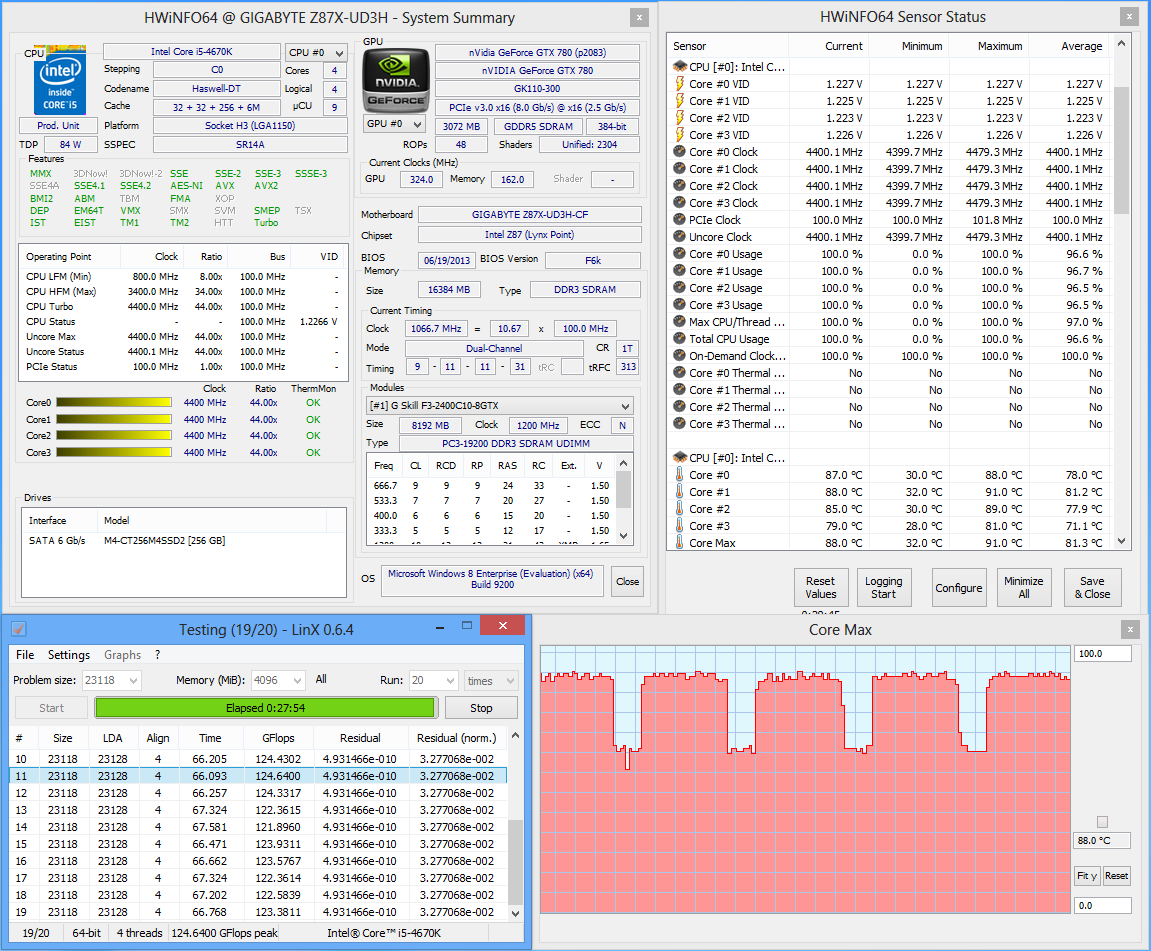The width and height of the screenshot is (1151, 951).
Task: Click the Uncore Clock sensor icon
Action: [x=680, y=236]
